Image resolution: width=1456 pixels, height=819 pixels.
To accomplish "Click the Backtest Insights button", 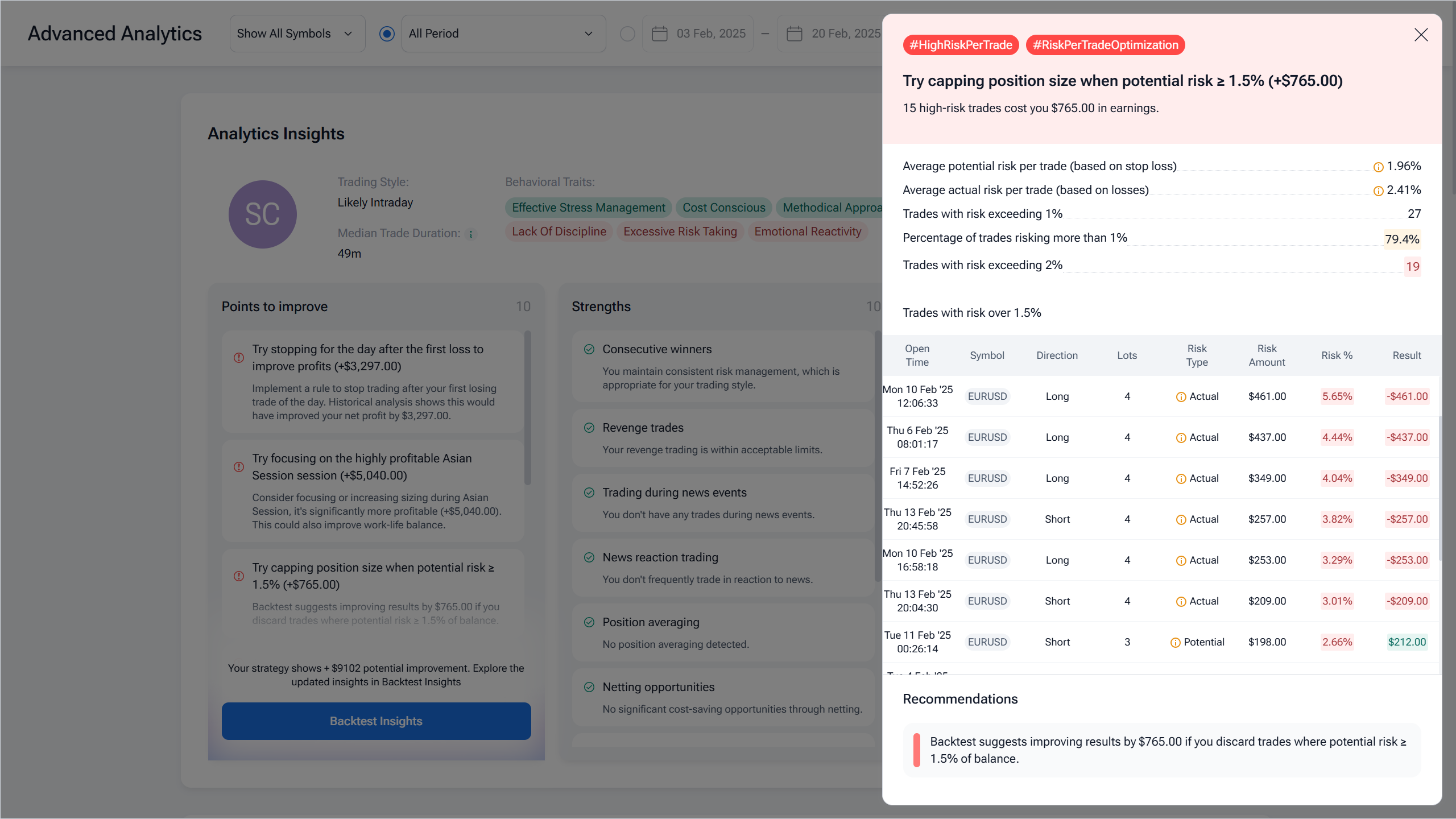I will pos(376,721).
